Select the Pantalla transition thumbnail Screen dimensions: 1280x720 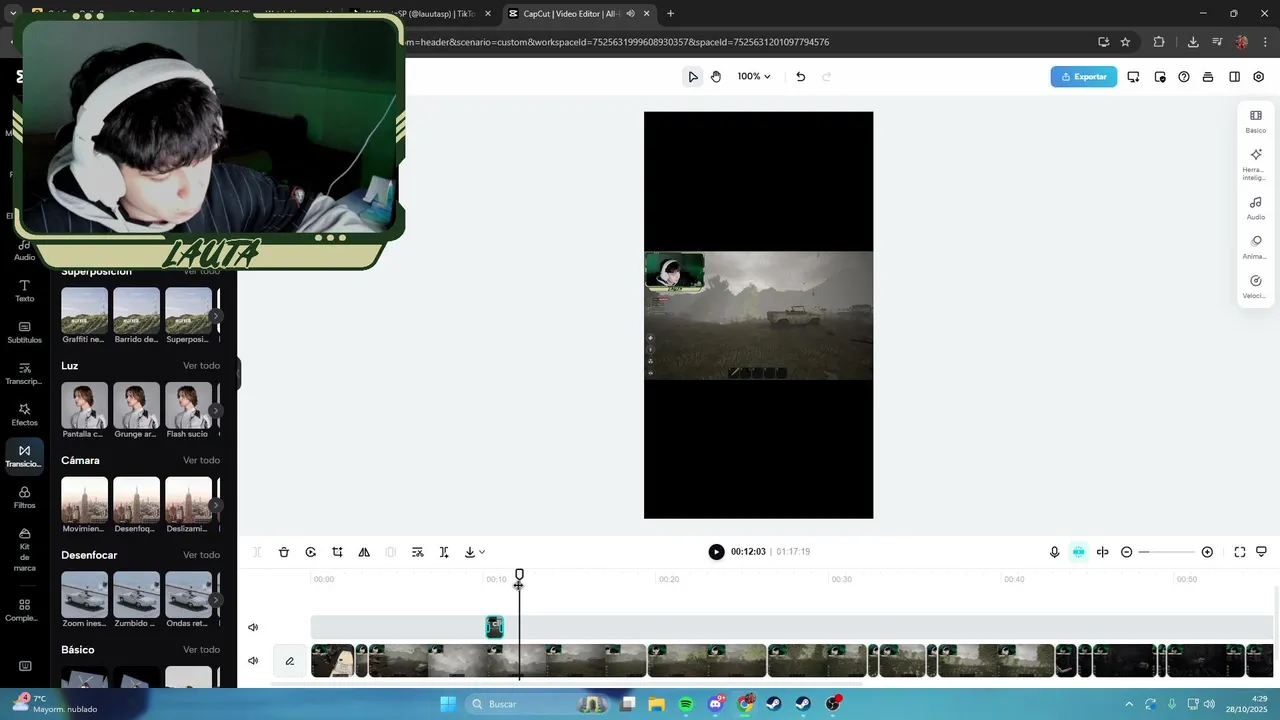84,405
